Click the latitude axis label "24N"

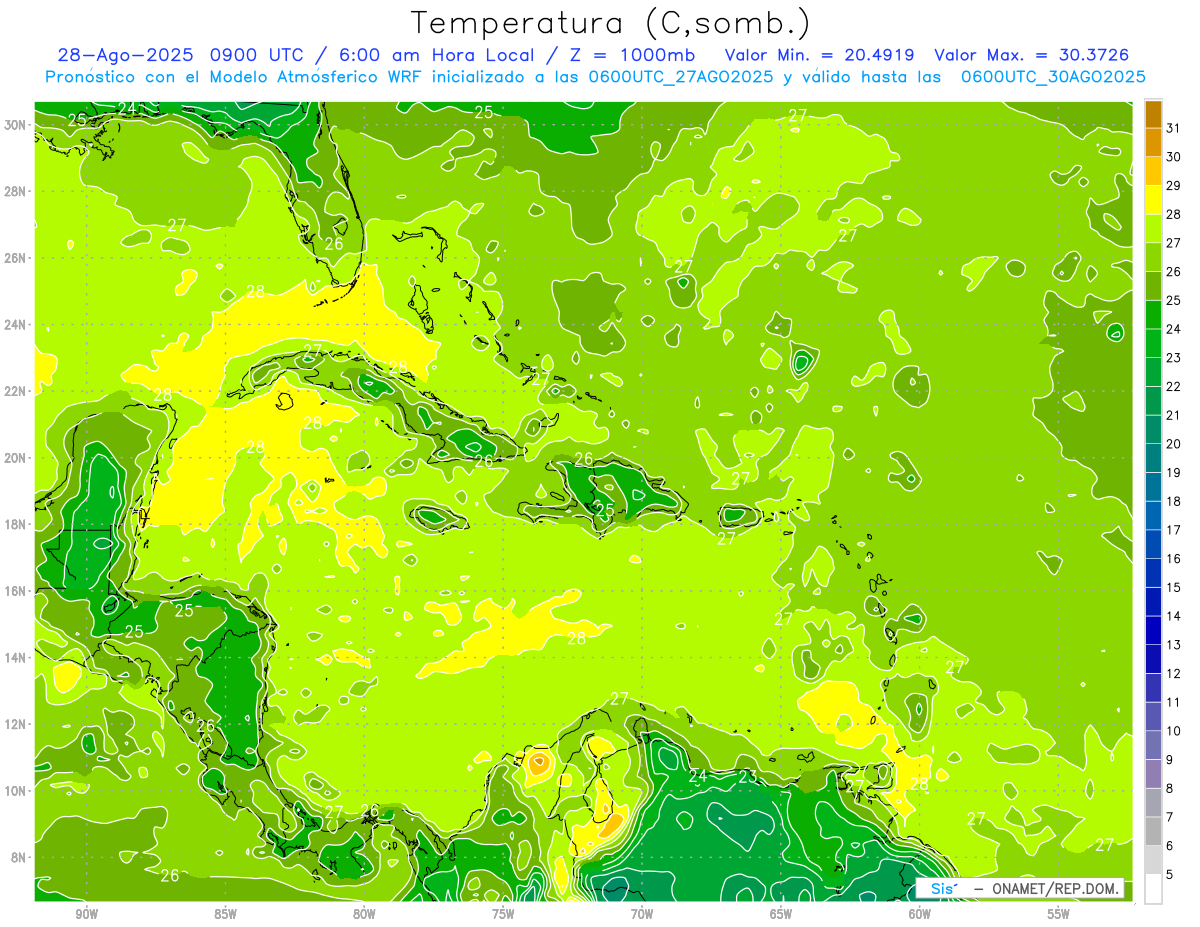click(x=17, y=325)
